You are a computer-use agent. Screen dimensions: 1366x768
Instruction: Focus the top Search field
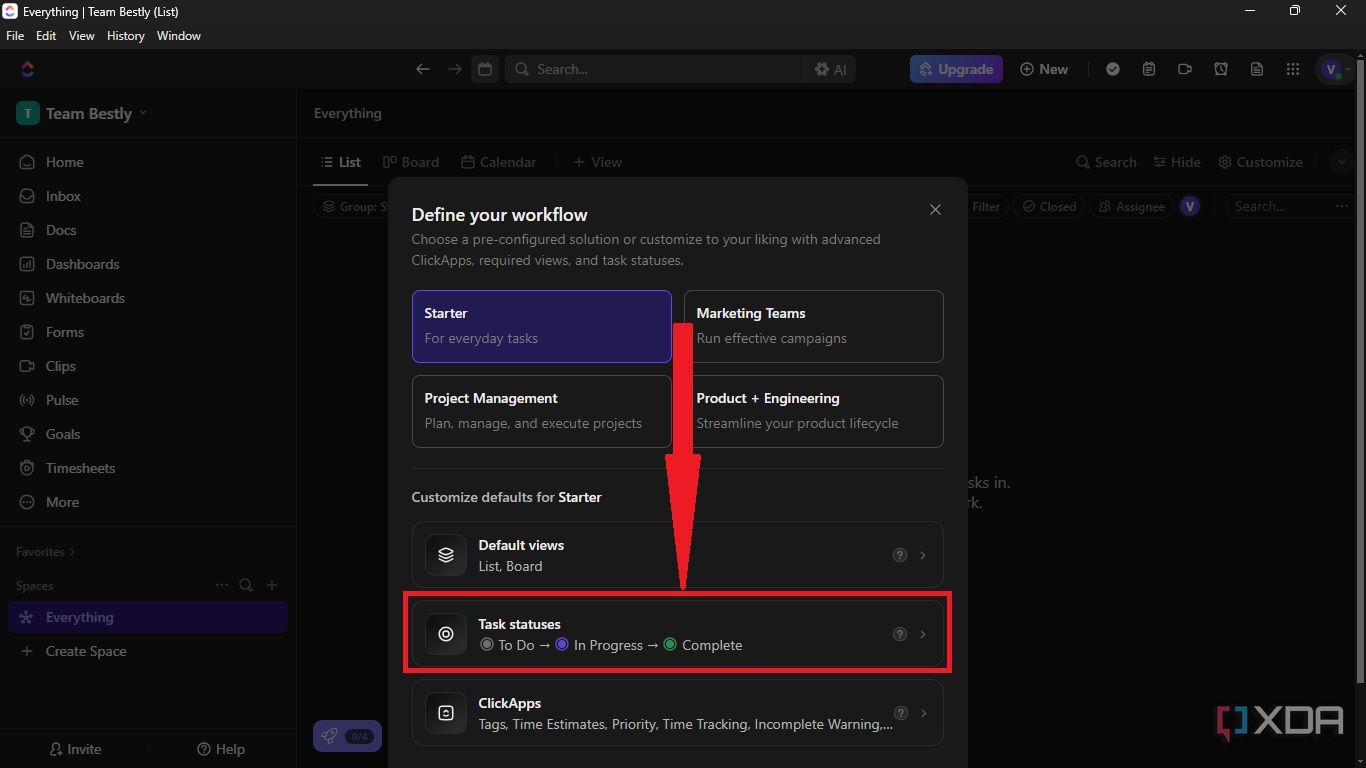point(655,69)
